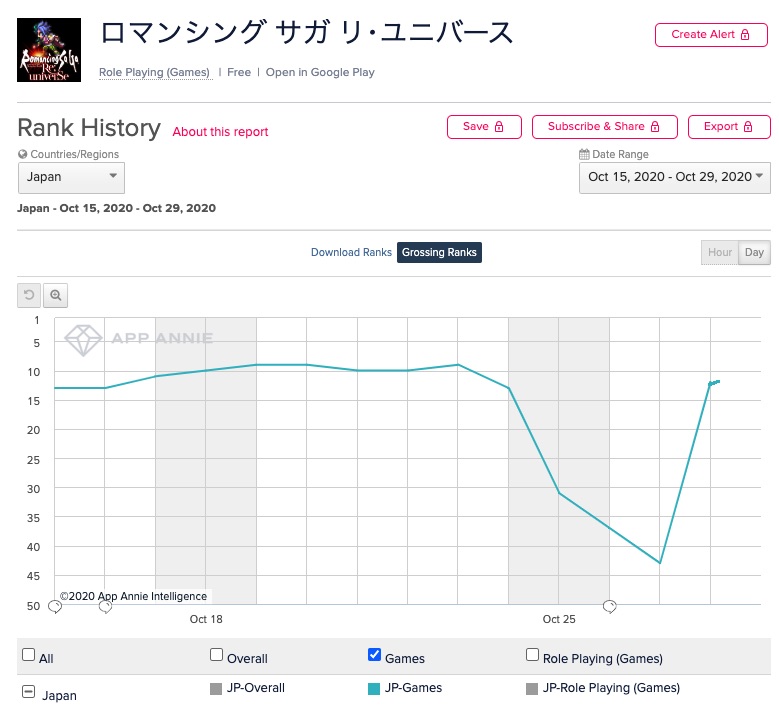Uncheck the Games checkbox
The image size is (779, 706).
point(374,655)
